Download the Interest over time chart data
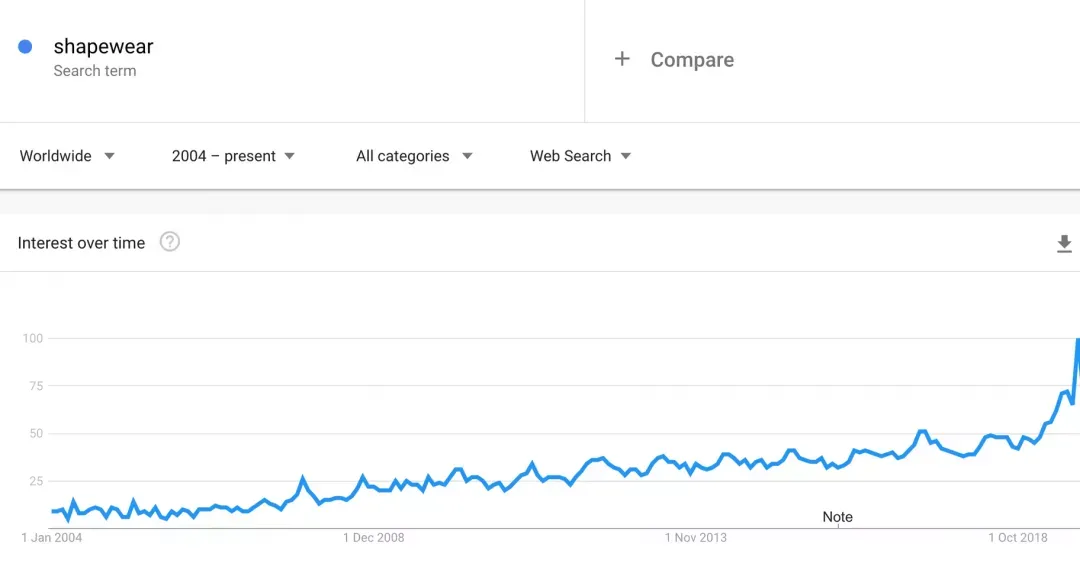The image size is (1080, 570). [1064, 243]
